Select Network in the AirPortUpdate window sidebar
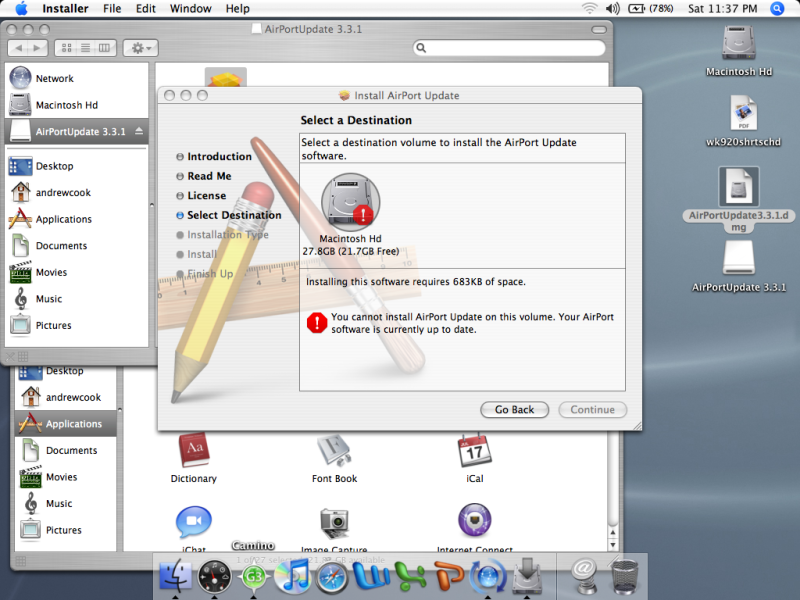This screenshot has height=600, width=800. (77, 78)
